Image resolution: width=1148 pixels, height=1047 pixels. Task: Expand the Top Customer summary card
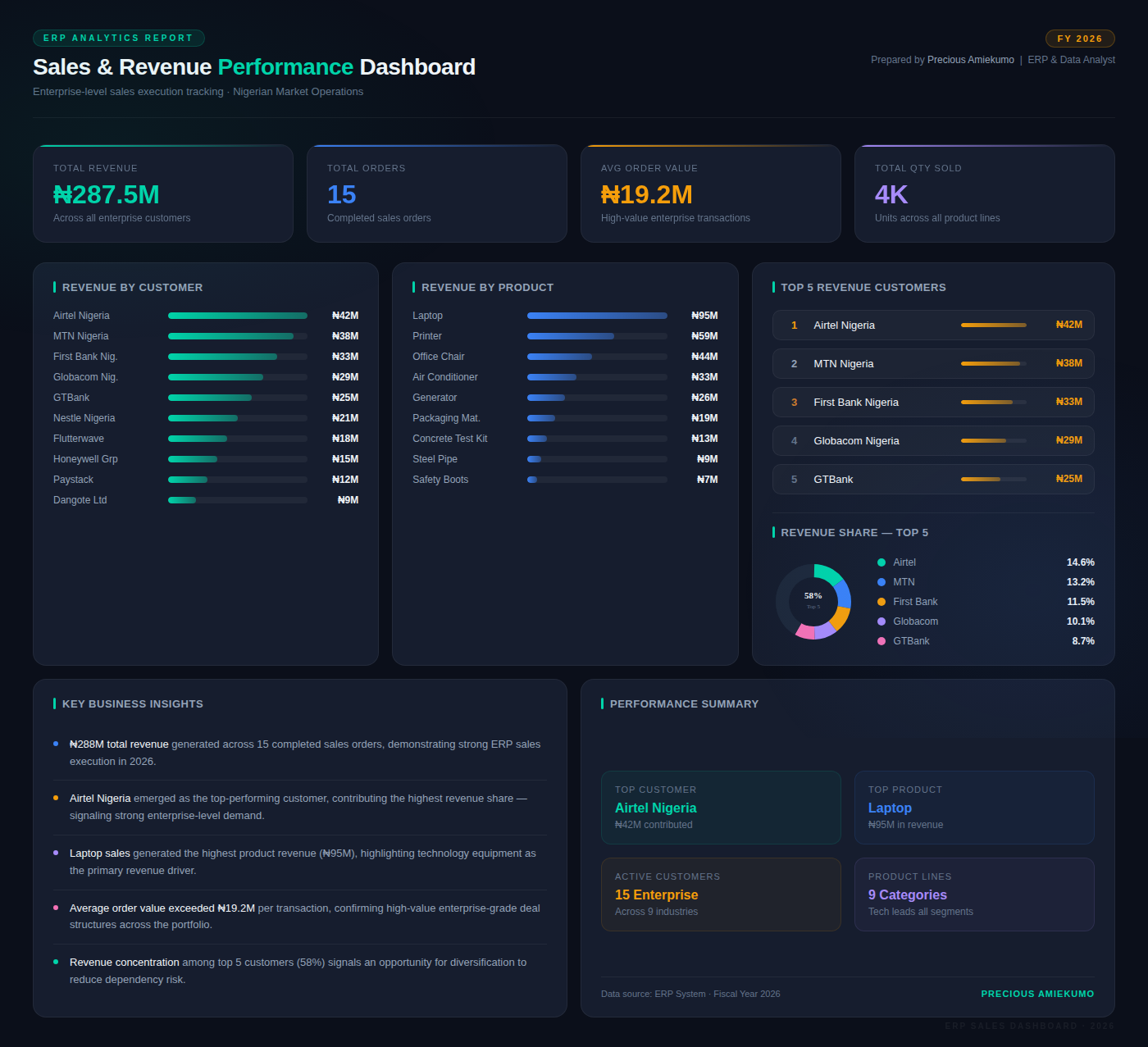[x=721, y=808]
